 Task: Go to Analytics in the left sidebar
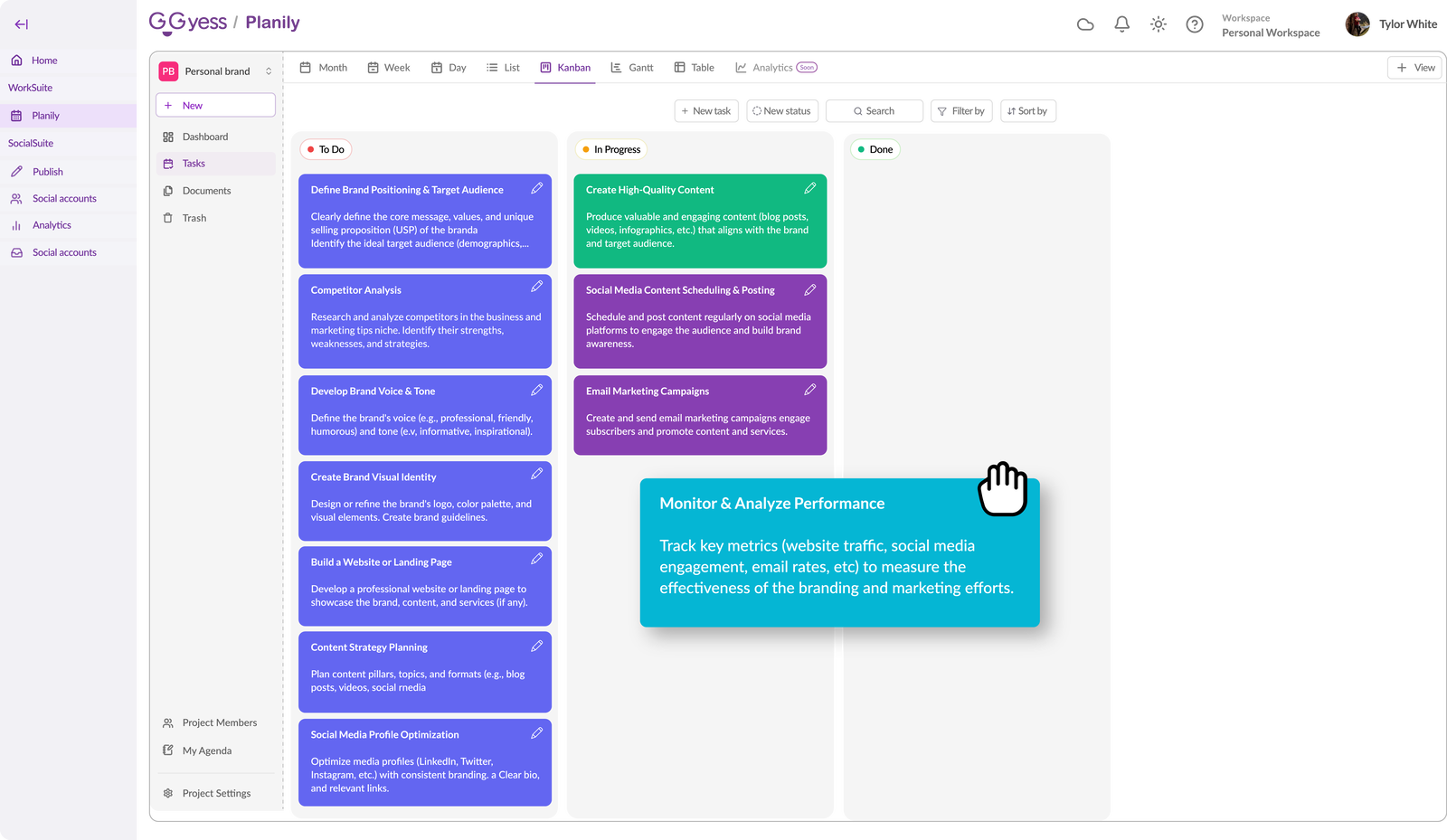(52, 225)
